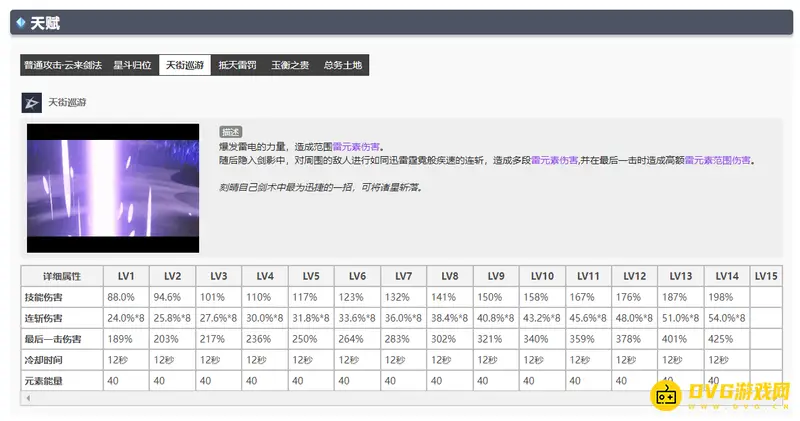
Task: Click the table's horizontal scrollbar track
Action: (x=400, y=398)
